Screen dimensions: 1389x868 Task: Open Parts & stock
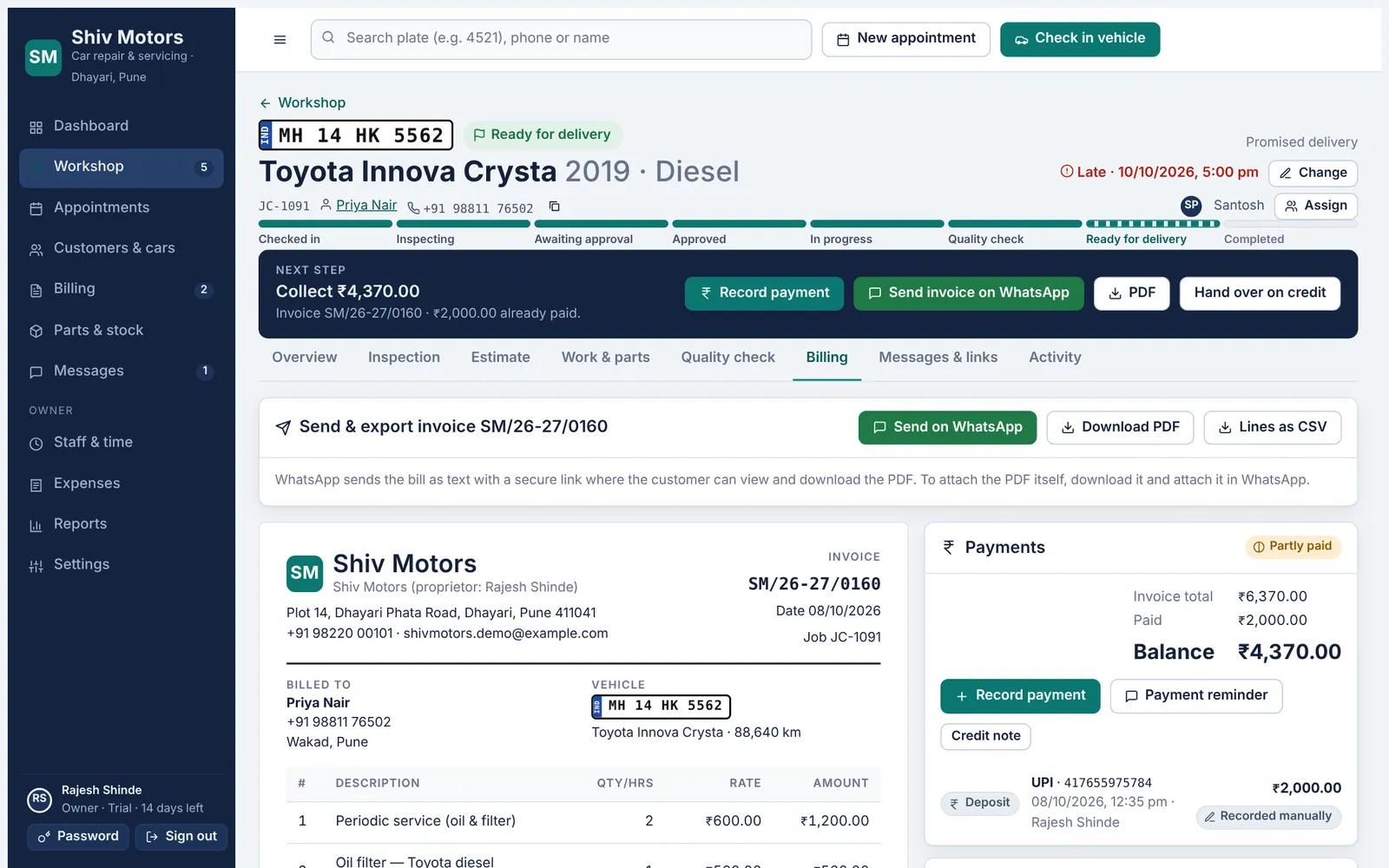pos(122,330)
